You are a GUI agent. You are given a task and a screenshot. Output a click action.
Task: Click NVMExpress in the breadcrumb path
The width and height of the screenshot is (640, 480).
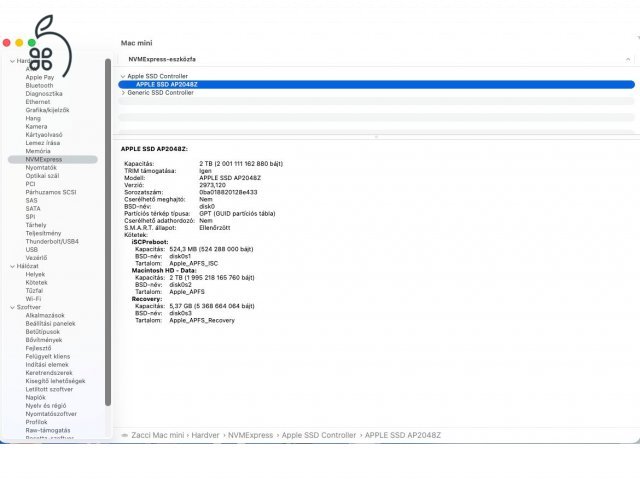coord(250,435)
